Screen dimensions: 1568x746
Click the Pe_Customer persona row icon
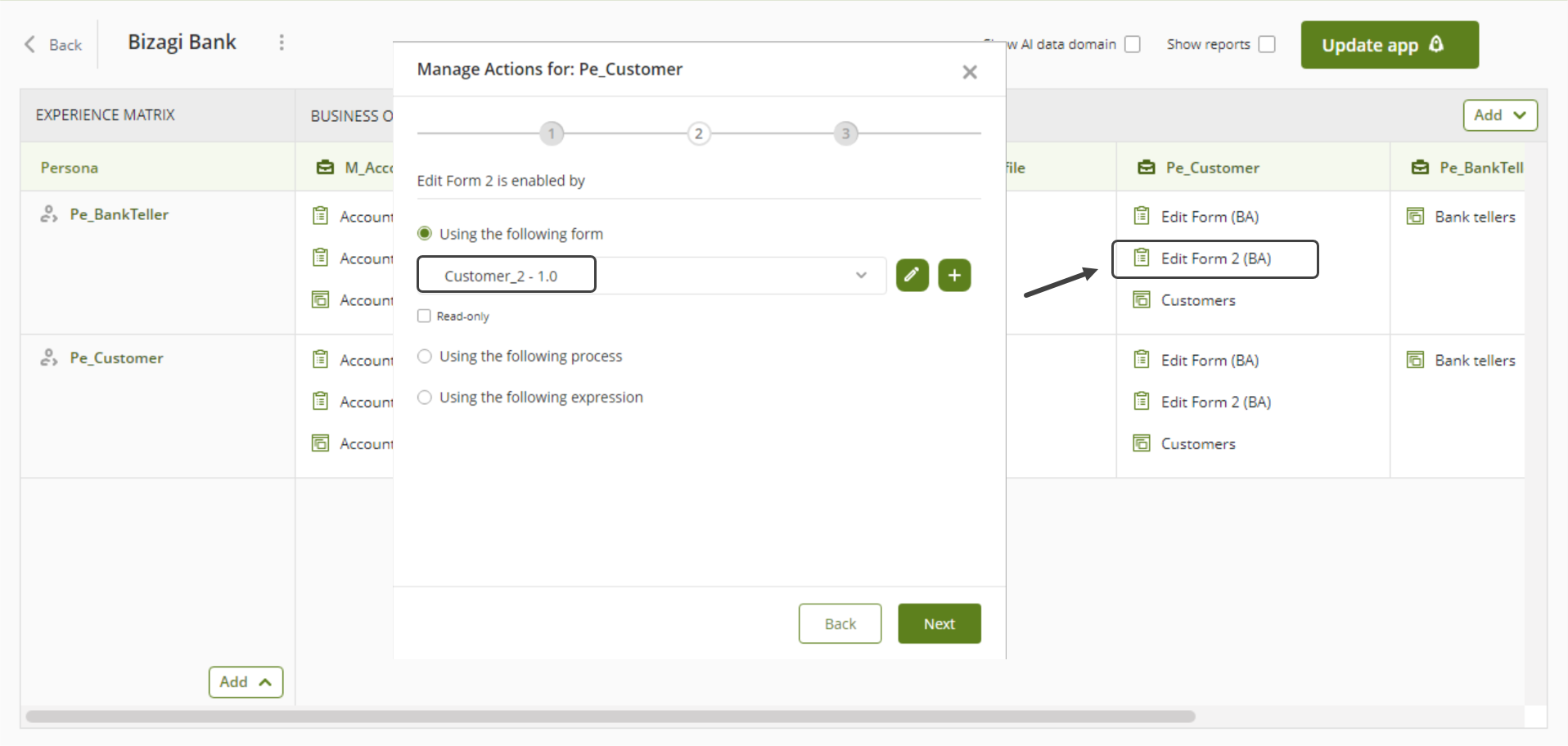tap(49, 358)
